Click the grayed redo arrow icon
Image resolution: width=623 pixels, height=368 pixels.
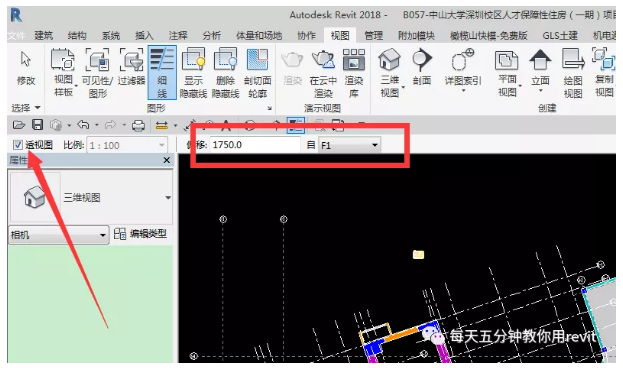[x=110, y=125]
